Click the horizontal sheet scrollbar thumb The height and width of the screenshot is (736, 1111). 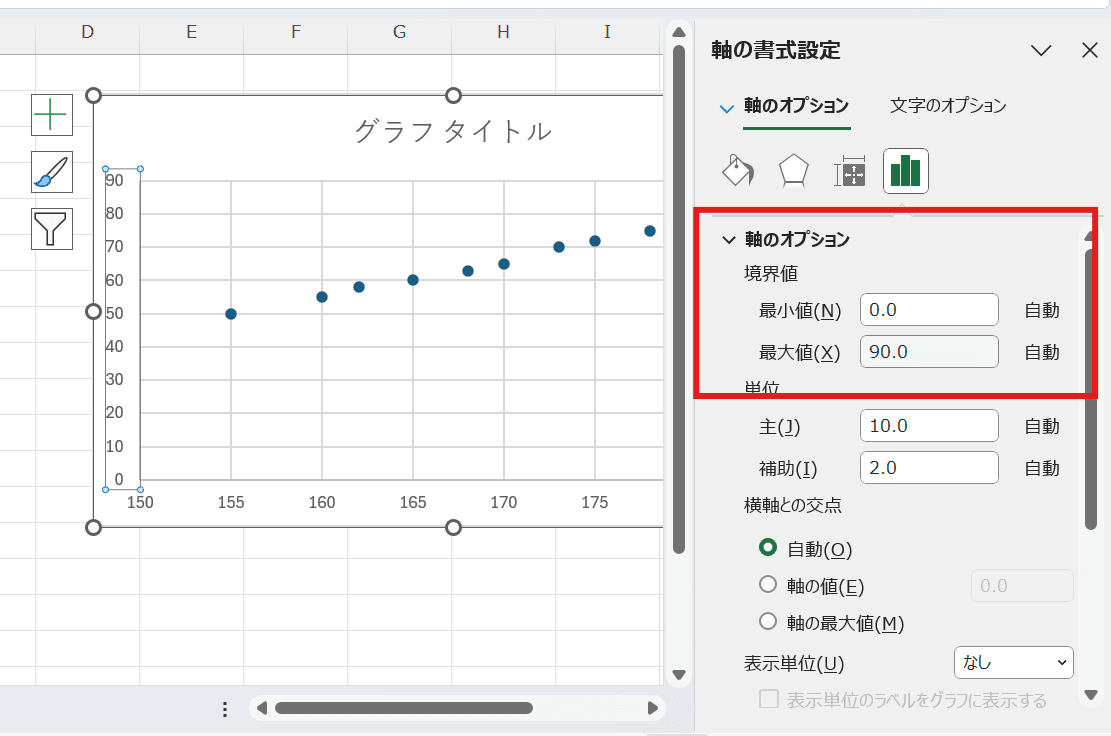coord(403,708)
